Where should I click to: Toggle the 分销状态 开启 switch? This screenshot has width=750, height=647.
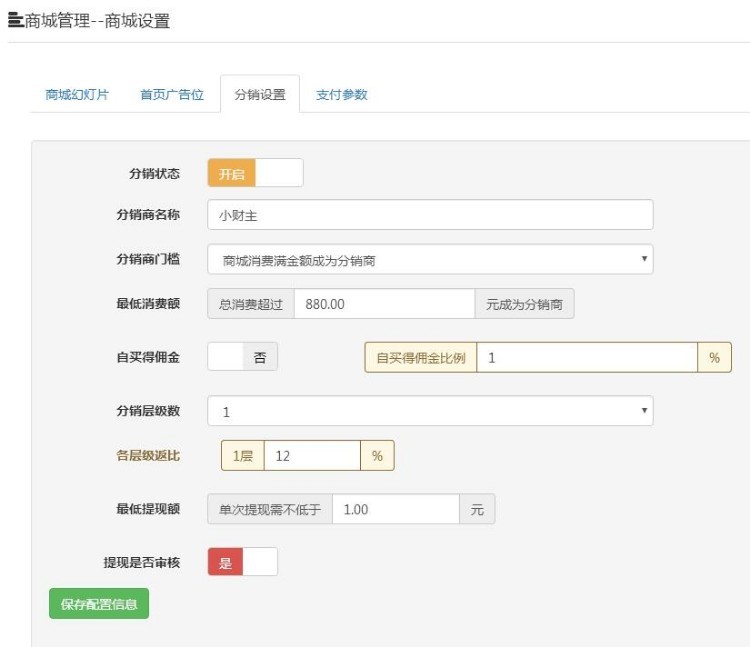coord(255,173)
